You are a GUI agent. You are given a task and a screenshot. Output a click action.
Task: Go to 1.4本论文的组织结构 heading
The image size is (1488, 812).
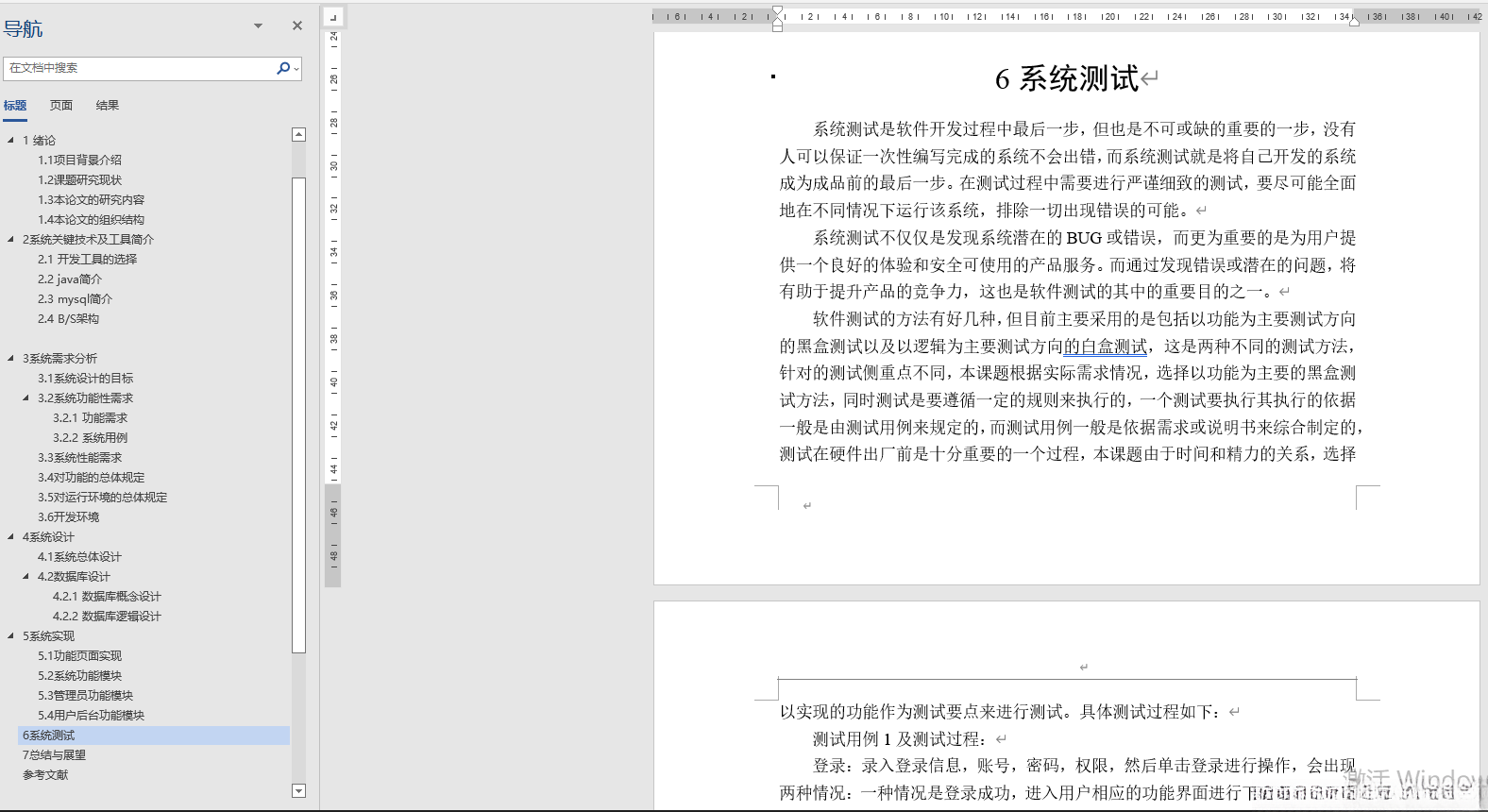[x=91, y=220]
